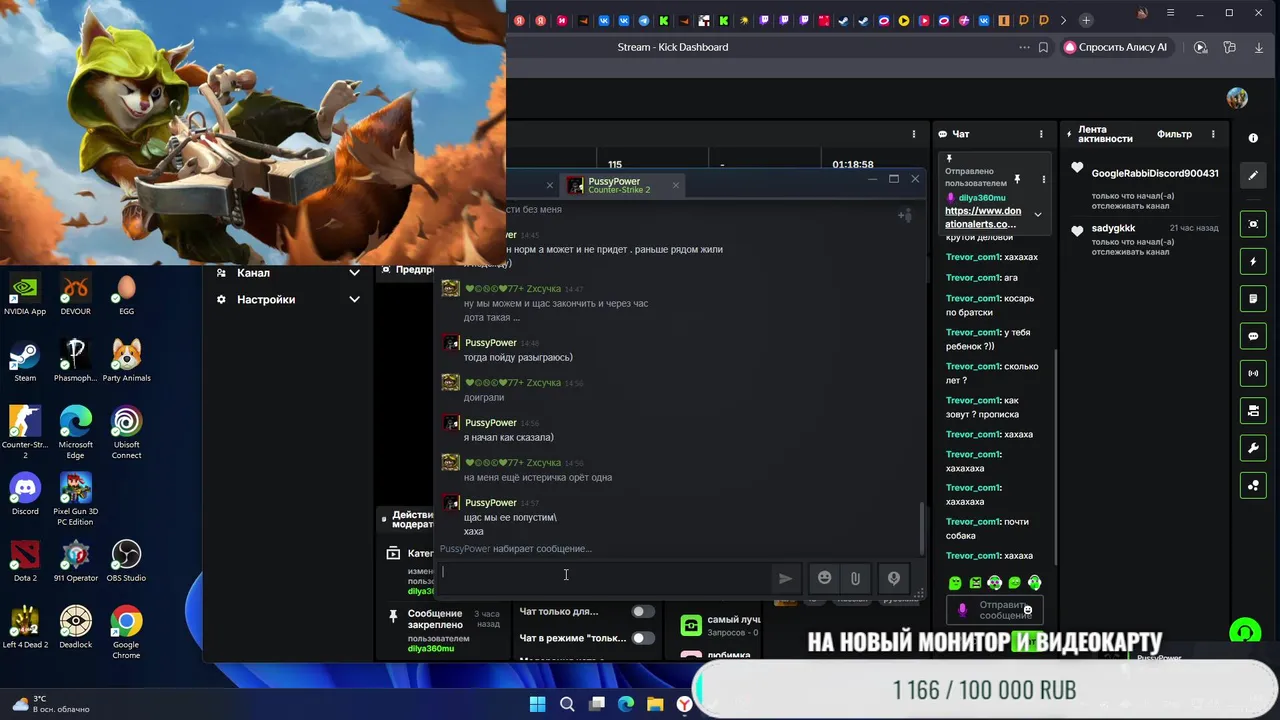
Task: Open File Explorer from the taskbar
Action: tap(655, 704)
